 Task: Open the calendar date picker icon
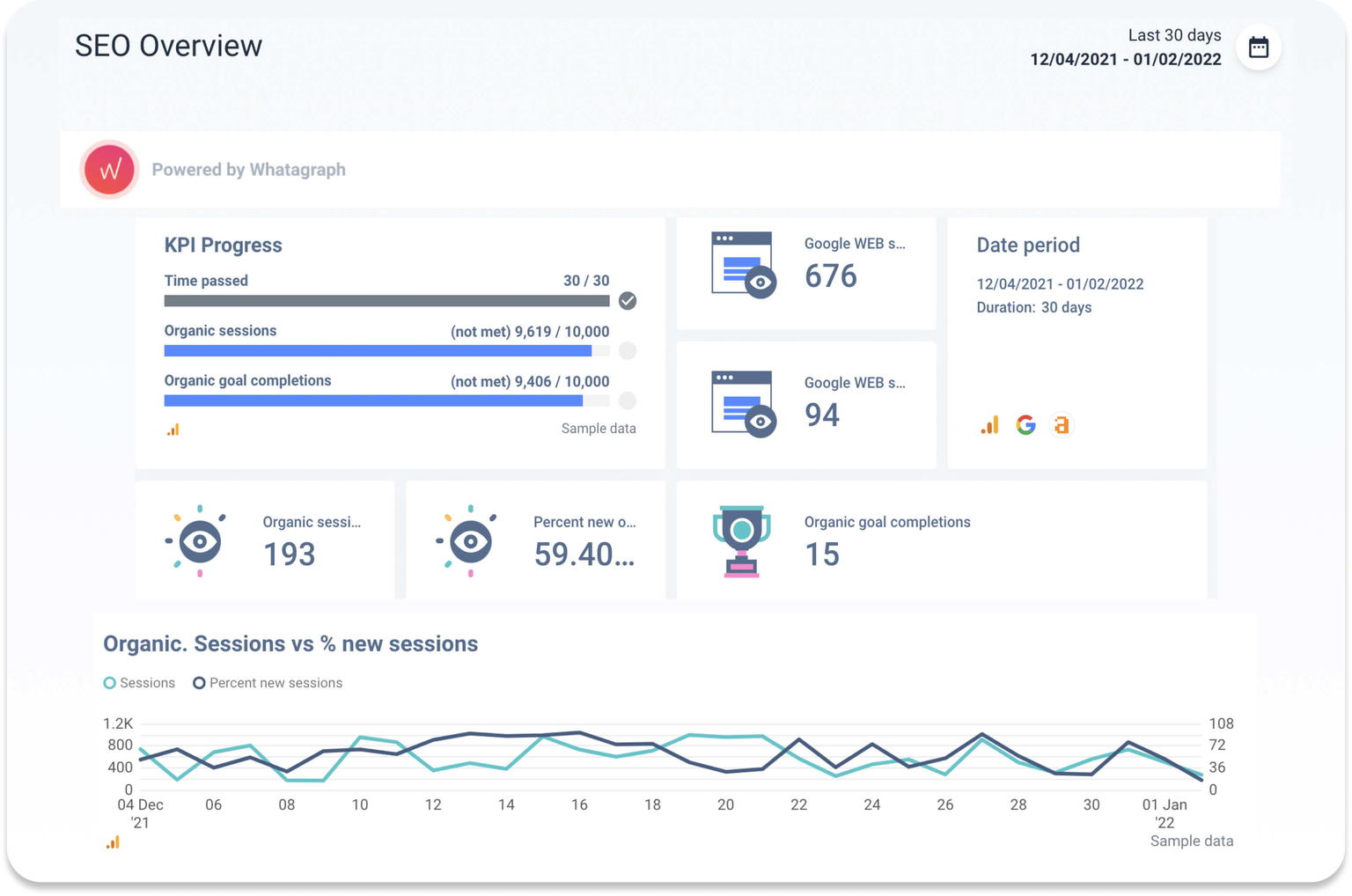tap(1258, 48)
